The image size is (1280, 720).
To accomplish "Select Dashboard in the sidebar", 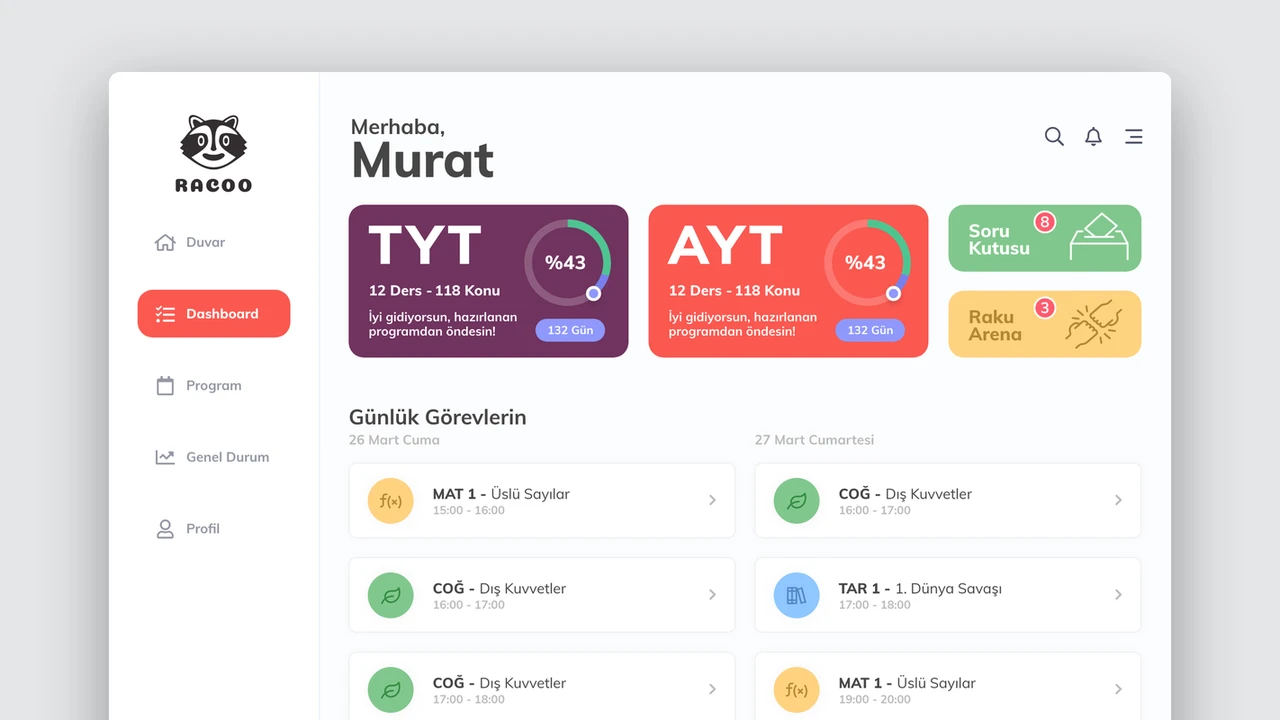I will pyautogui.click(x=214, y=314).
